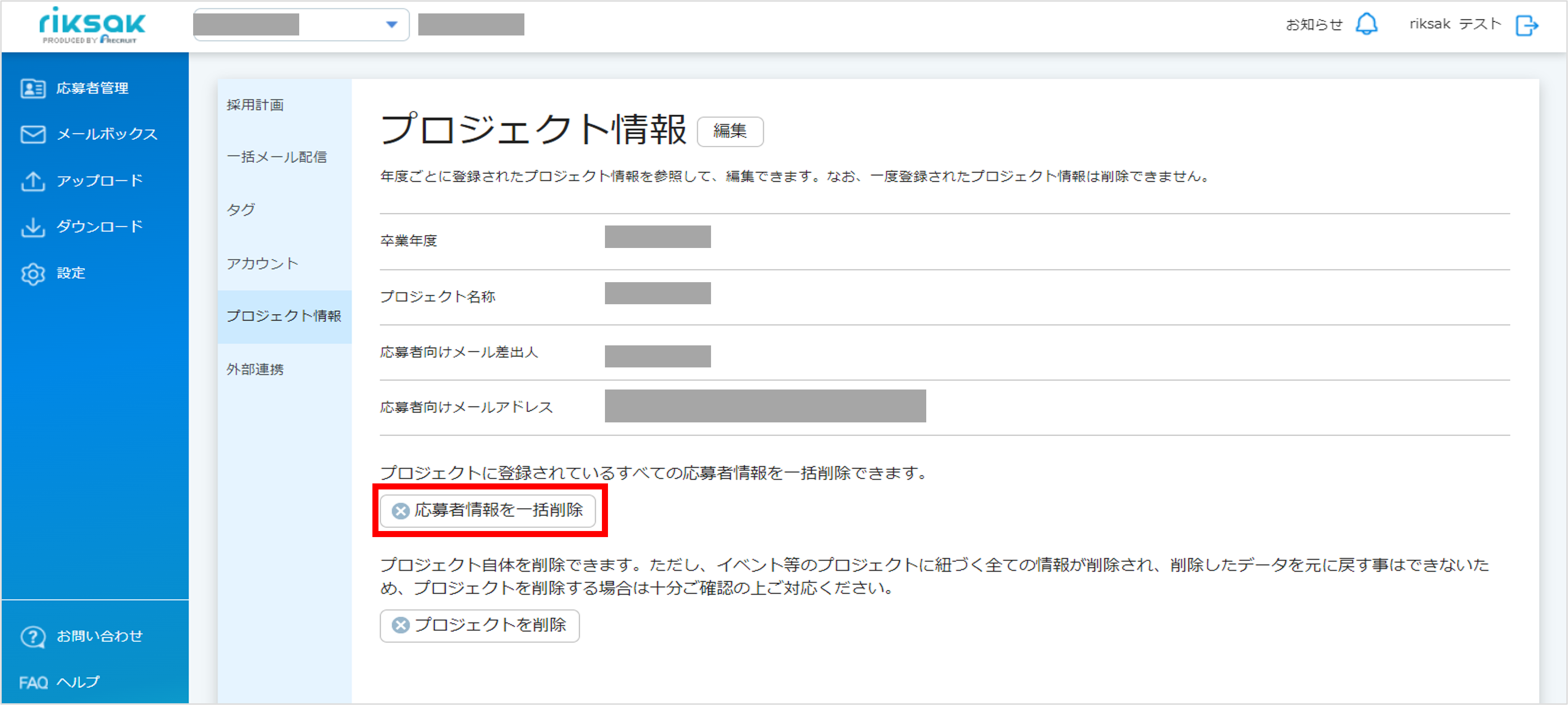1568x705 pixels.
Task: Click the 応募者管理 applicant card icon
Action: click(33, 89)
